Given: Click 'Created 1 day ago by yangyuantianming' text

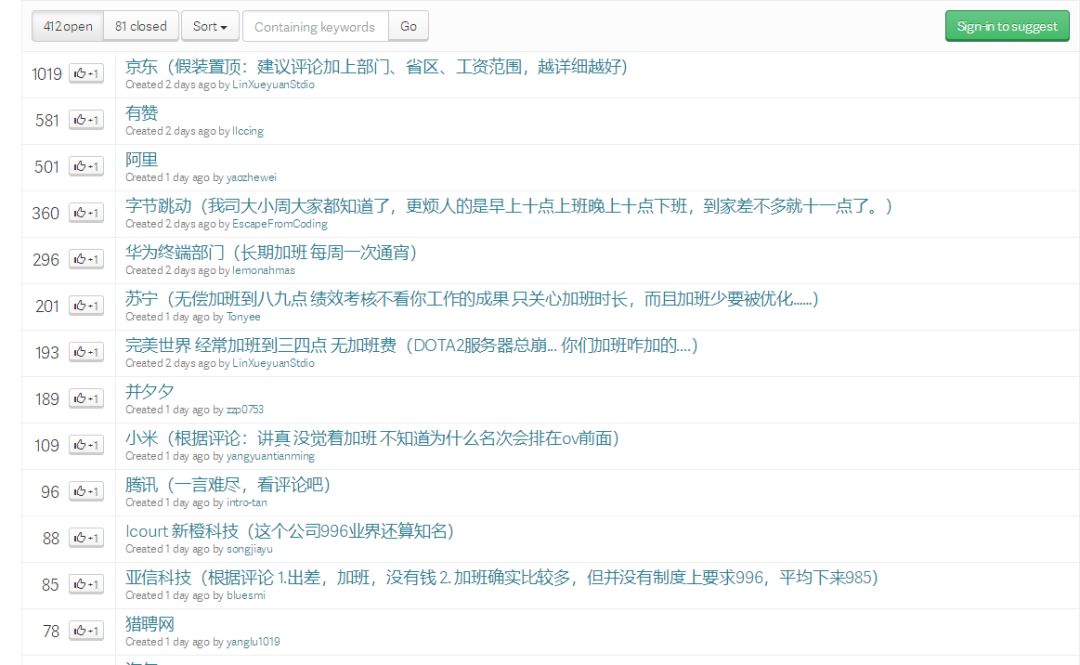Looking at the screenshot, I should point(220,456).
